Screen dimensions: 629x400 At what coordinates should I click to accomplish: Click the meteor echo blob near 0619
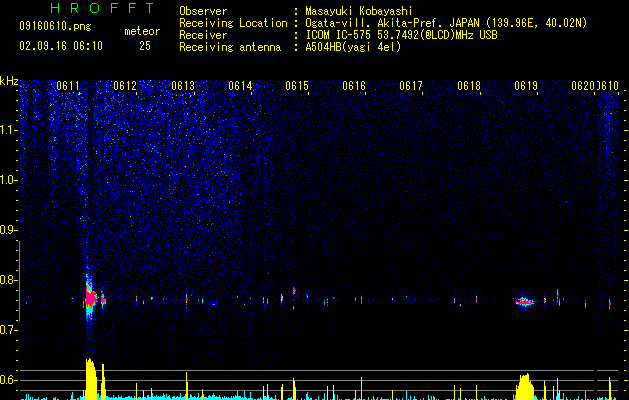point(524,302)
